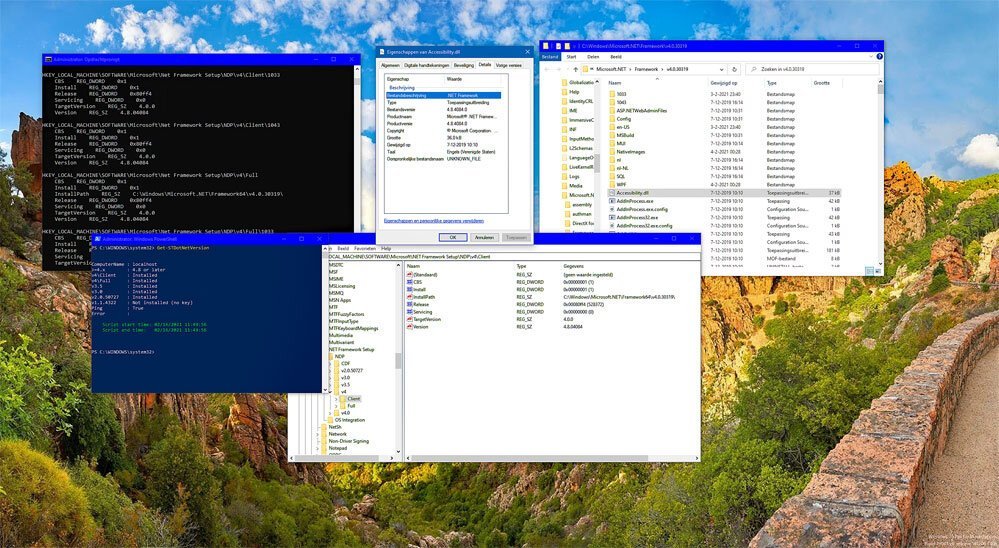Viewport: 999px width, 548px height.
Task: Click the Explorer search box
Action: tap(812, 69)
